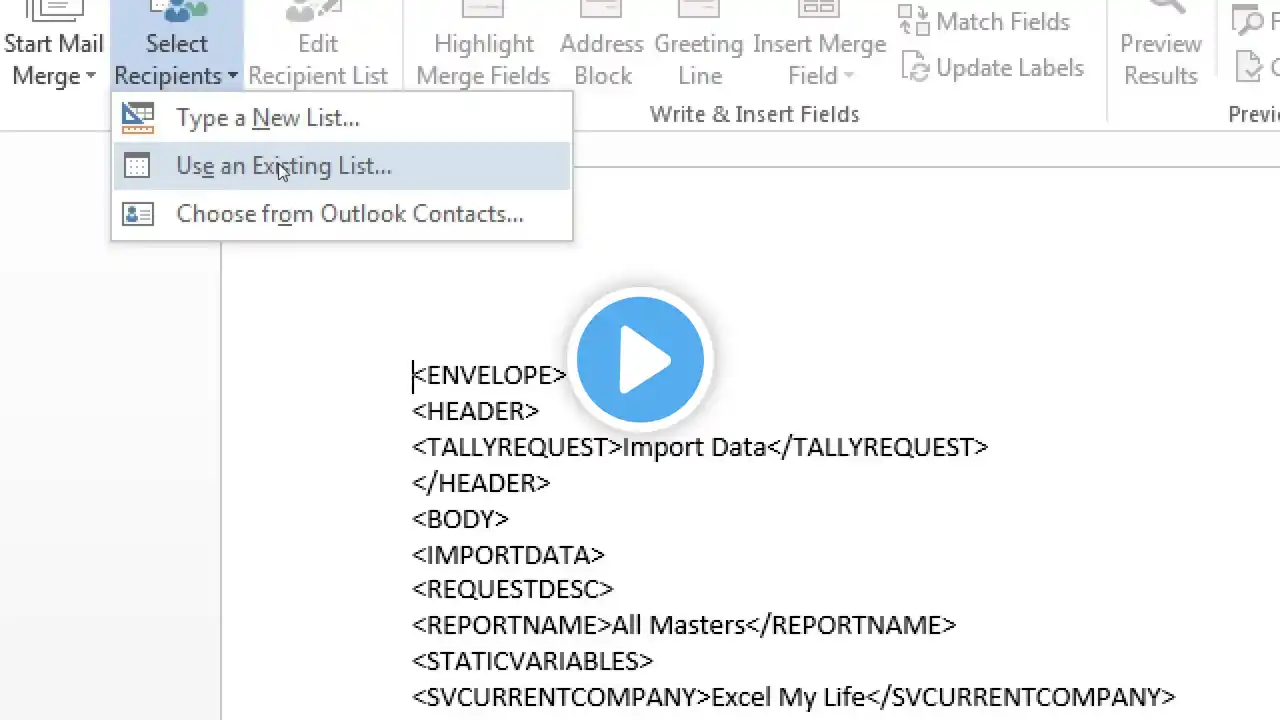This screenshot has height=720, width=1280.
Task: Toggle Preview Results
Action: point(1160,45)
